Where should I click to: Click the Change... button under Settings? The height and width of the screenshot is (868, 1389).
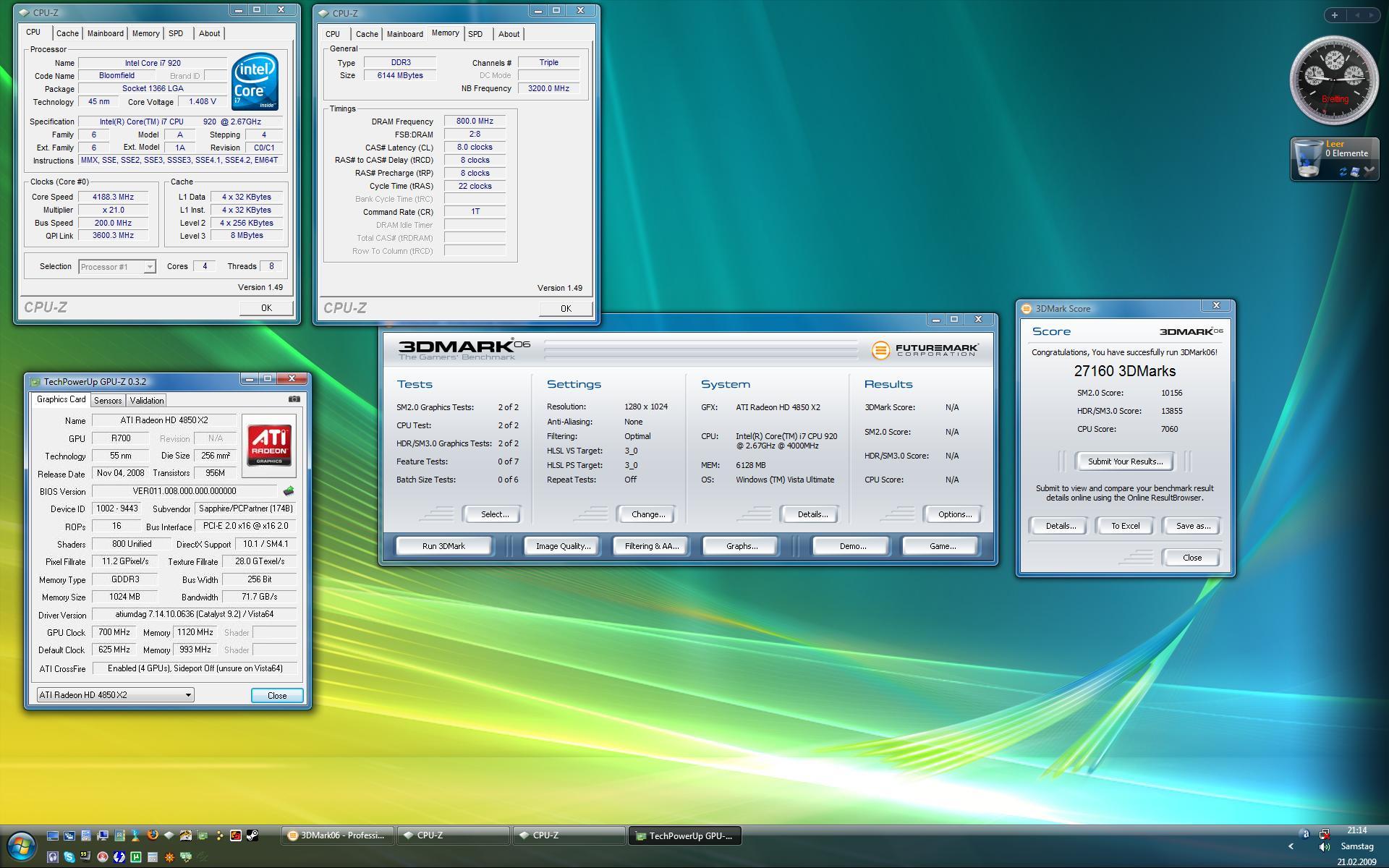(648, 514)
